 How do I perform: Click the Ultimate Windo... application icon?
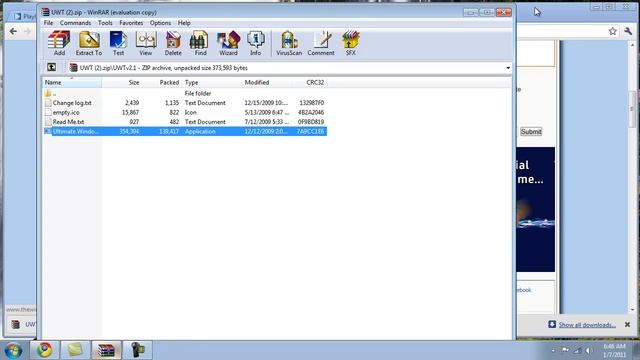(x=48, y=131)
